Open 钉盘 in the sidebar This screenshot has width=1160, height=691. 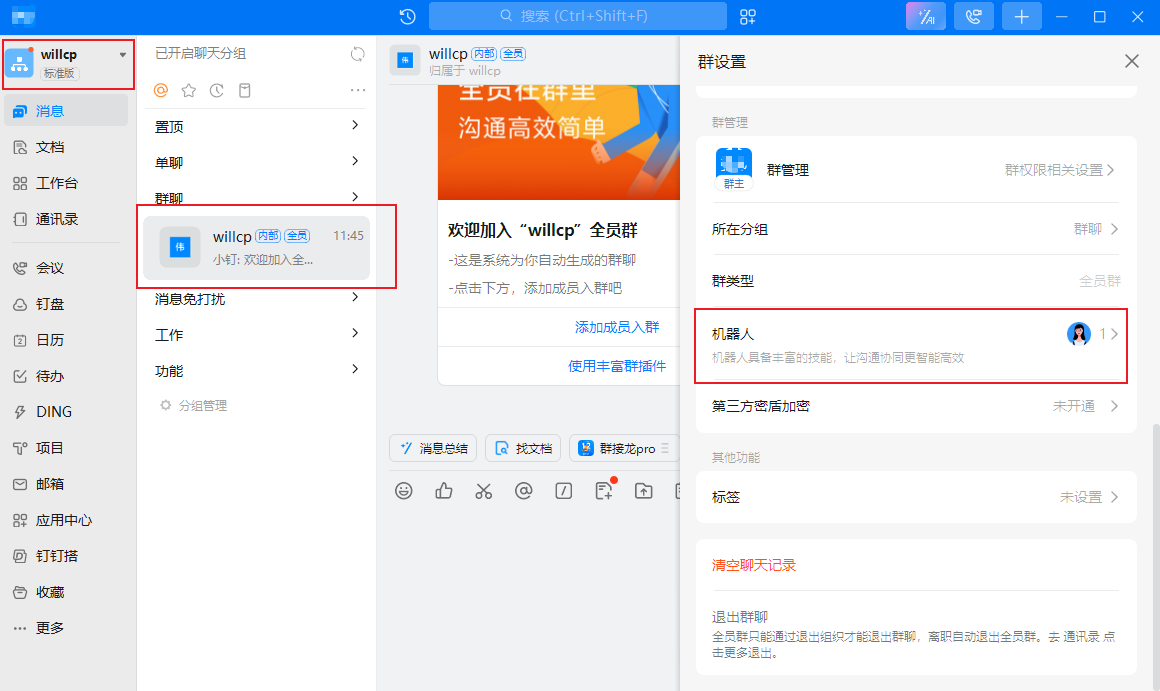click(x=66, y=304)
